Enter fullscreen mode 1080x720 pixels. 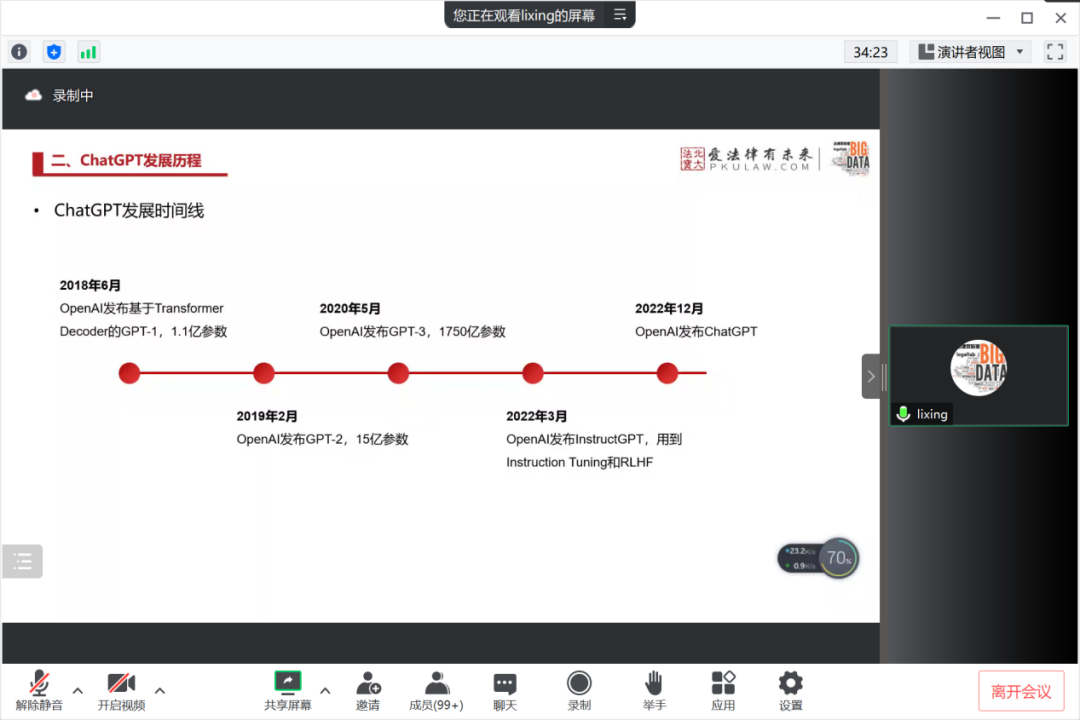pos(1055,52)
